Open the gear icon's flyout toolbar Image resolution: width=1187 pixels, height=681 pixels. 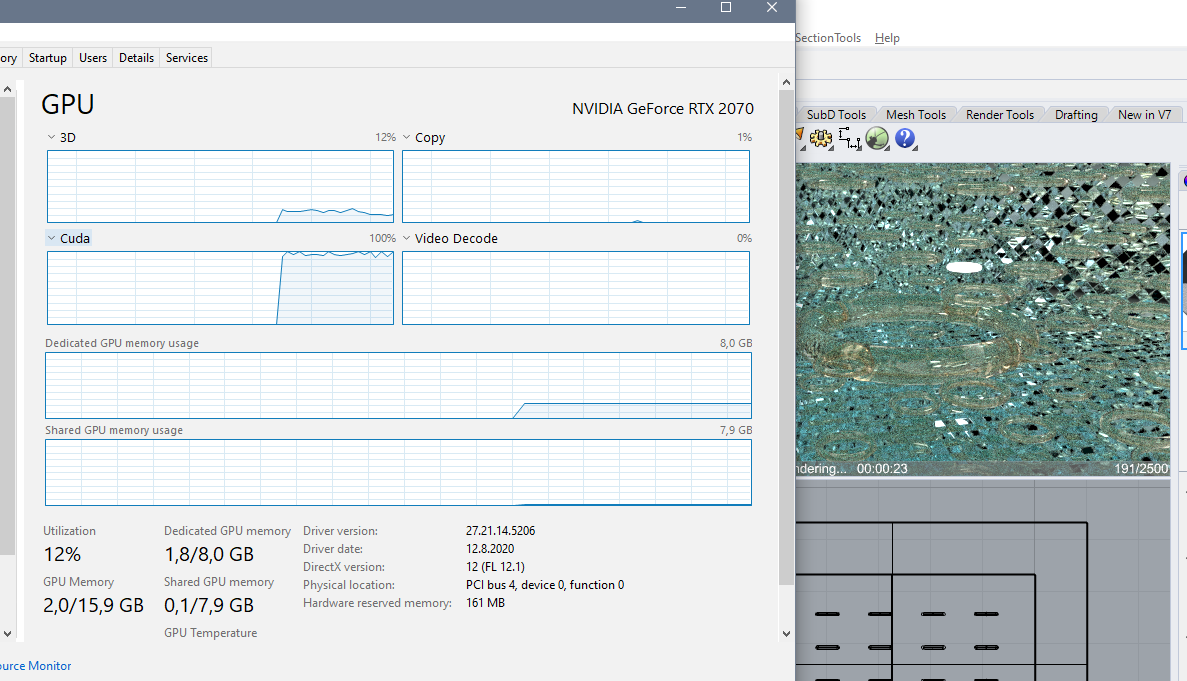tap(830, 148)
